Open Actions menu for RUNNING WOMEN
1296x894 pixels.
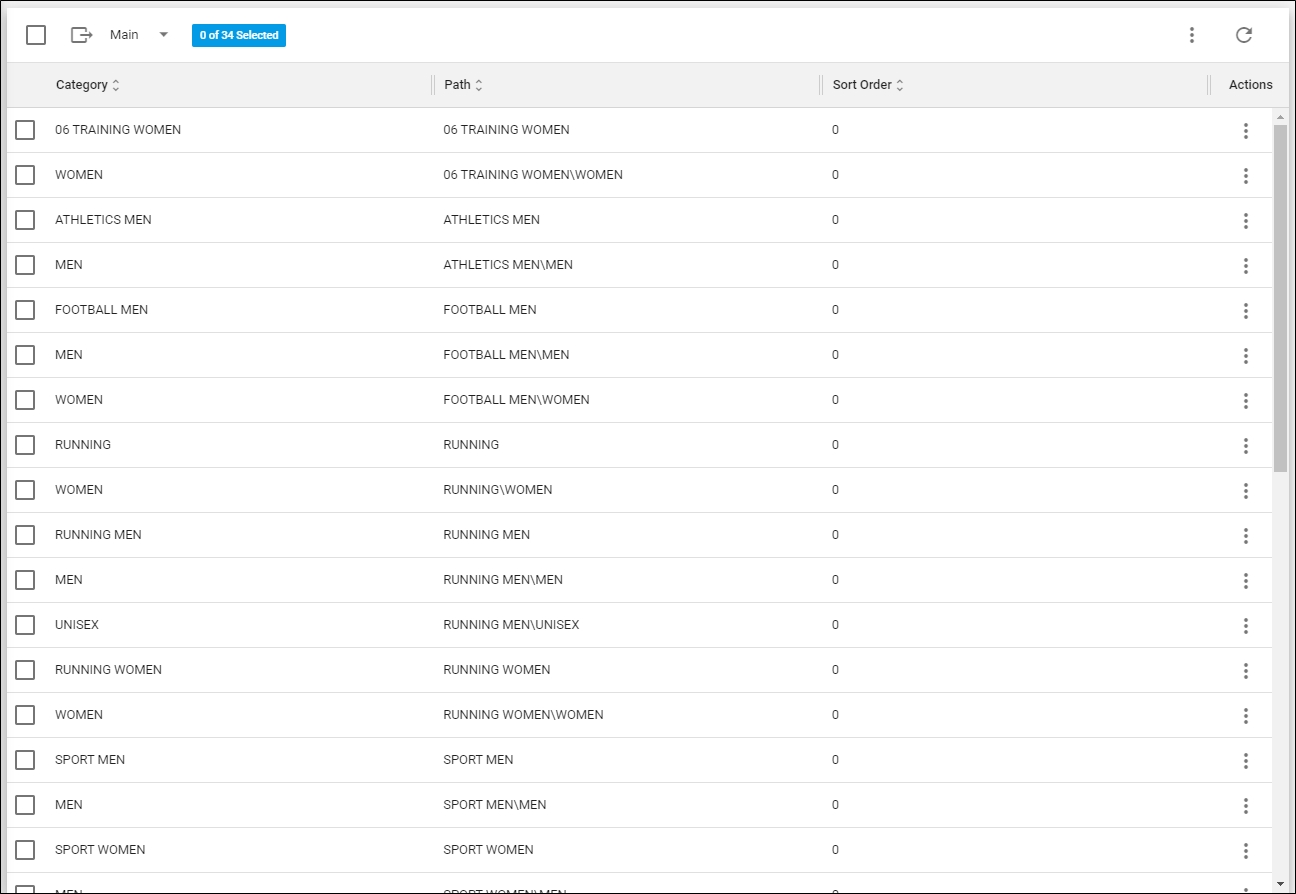1246,671
